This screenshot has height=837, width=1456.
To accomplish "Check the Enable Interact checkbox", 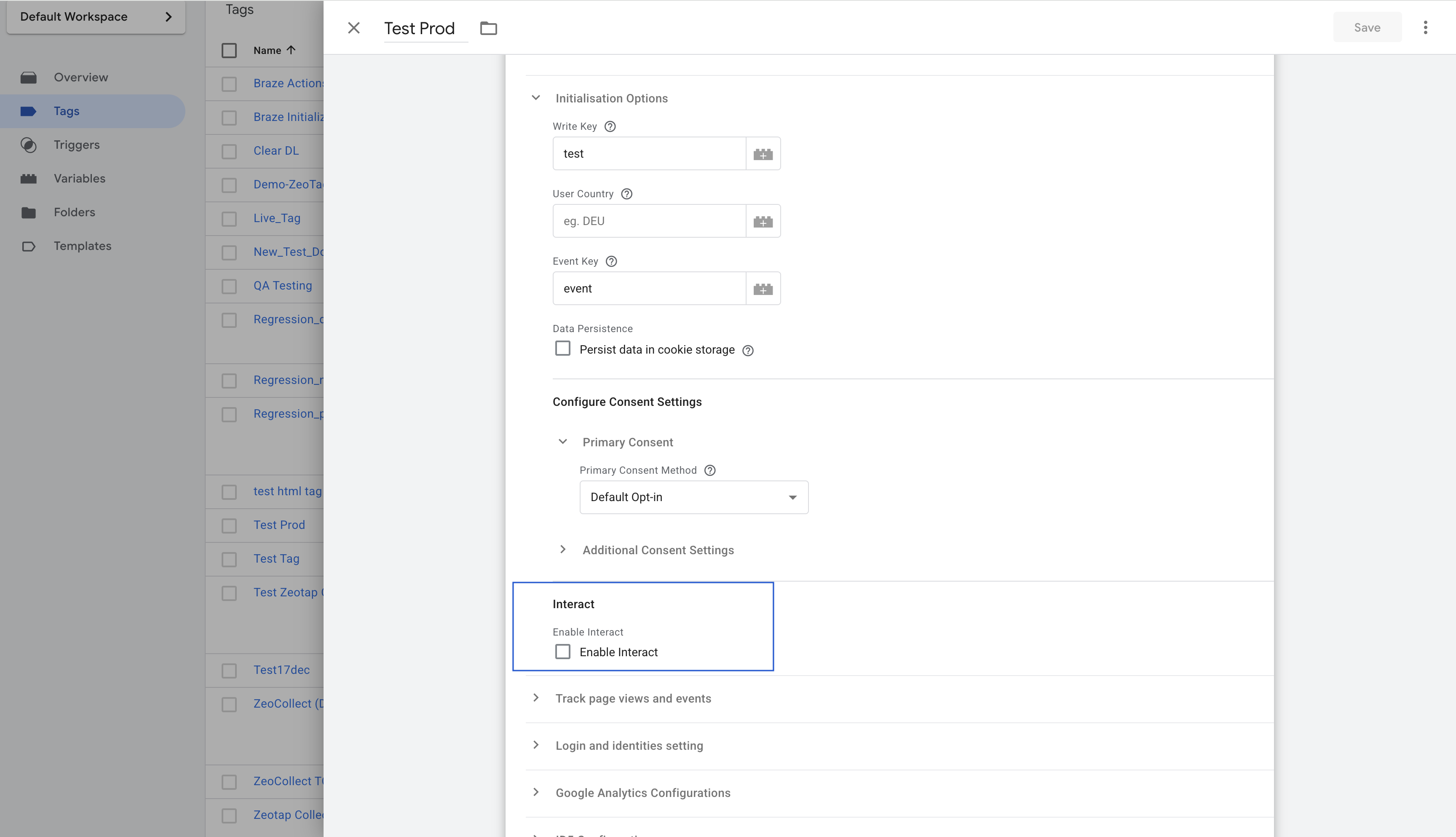I will (562, 651).
